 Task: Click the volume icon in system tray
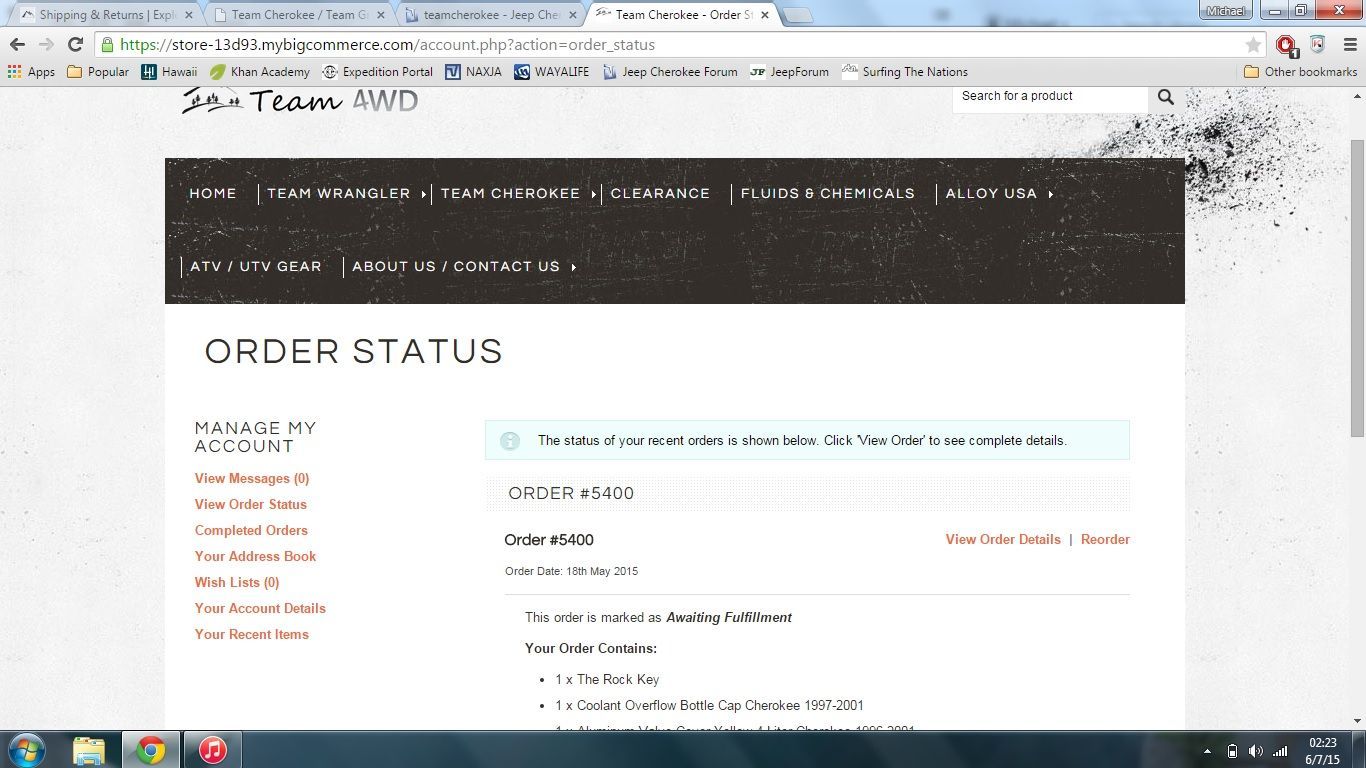click(1255, 751)
